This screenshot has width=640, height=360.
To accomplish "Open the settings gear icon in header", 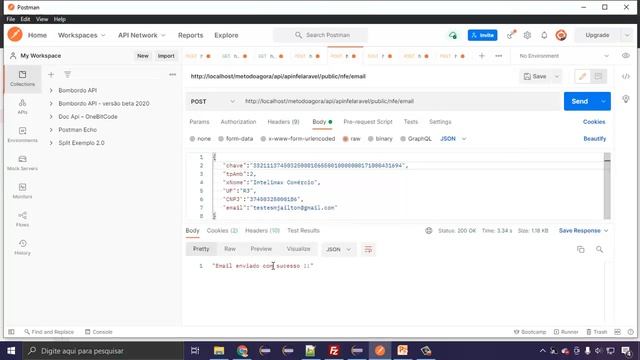I will (x=527, y=36).
